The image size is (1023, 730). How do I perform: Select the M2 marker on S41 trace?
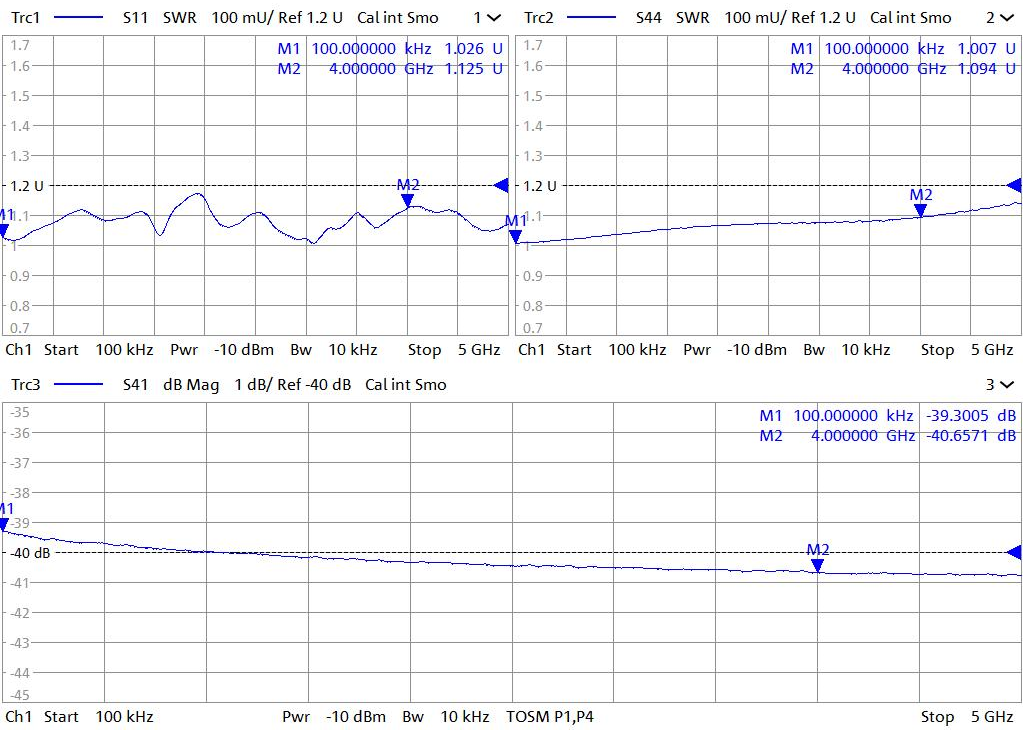click(818, 565)
